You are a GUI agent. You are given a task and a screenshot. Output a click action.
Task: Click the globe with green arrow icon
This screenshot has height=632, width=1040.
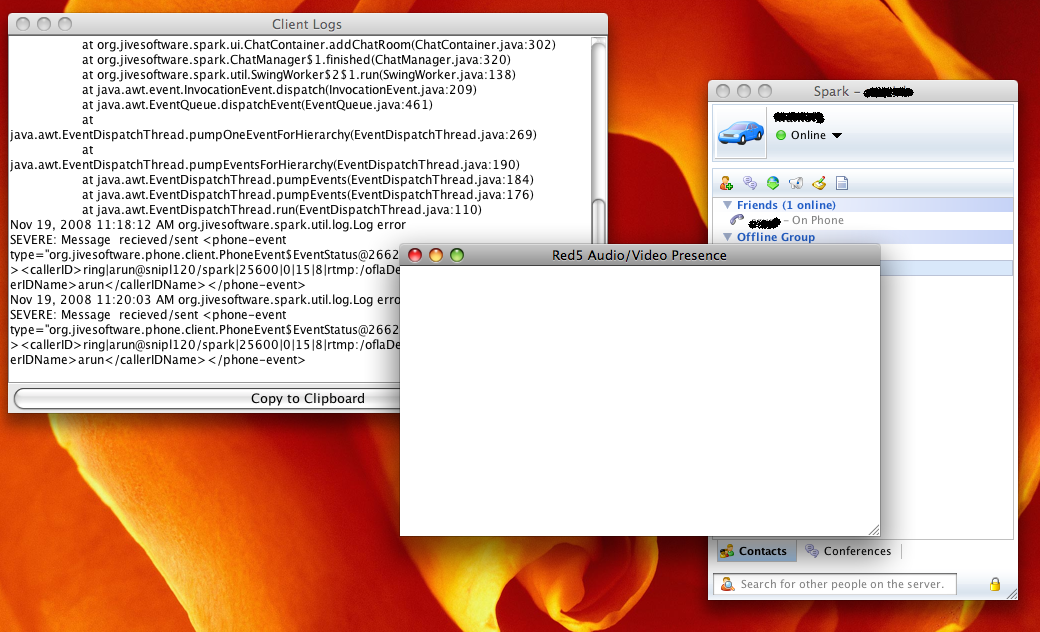click(773, 183)
